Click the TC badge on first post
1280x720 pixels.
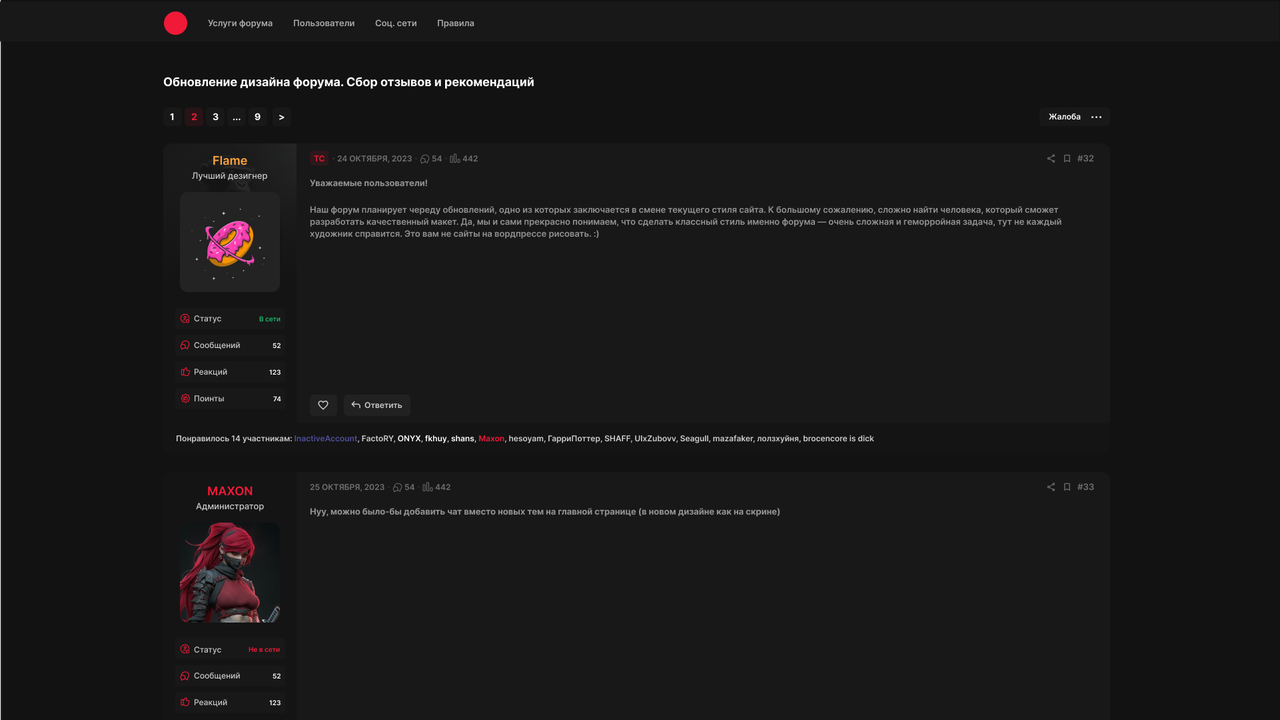click(x=319, y=159)
